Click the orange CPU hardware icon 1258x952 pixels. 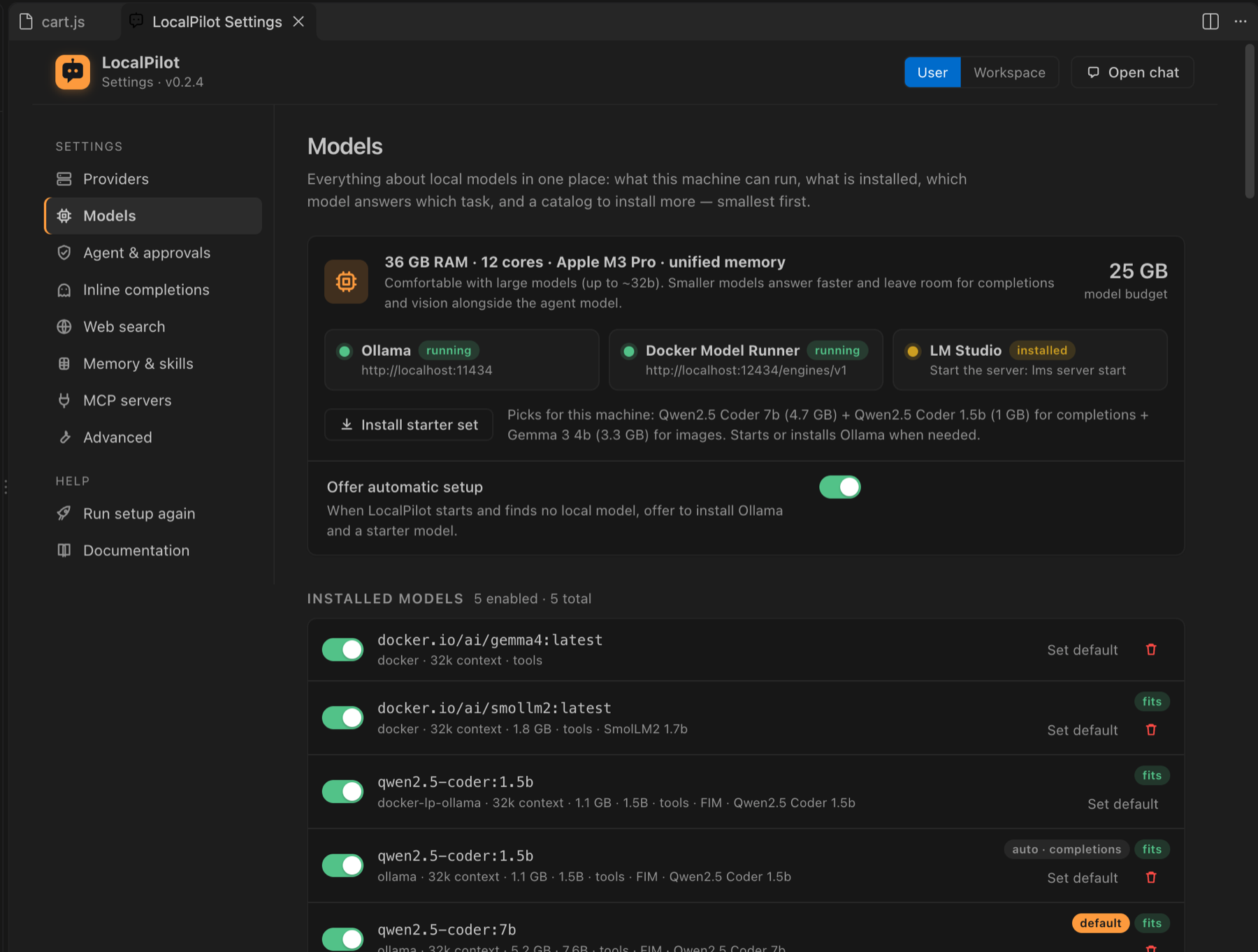[x=346, y=282]
